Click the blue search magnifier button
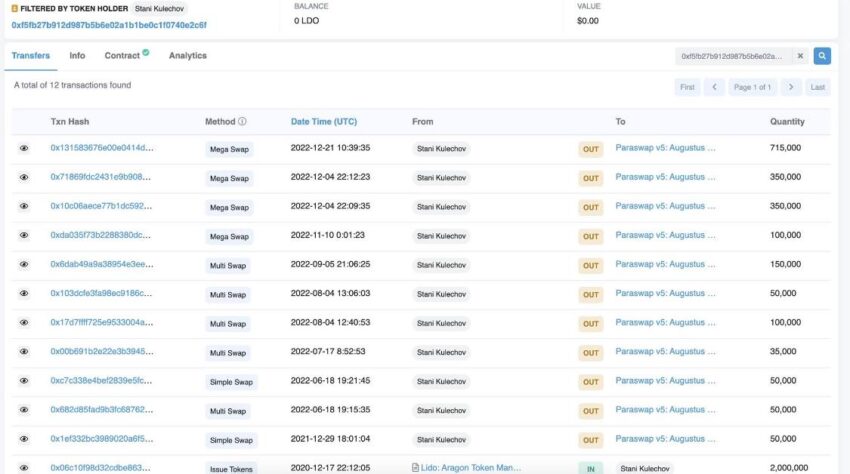 822,56
